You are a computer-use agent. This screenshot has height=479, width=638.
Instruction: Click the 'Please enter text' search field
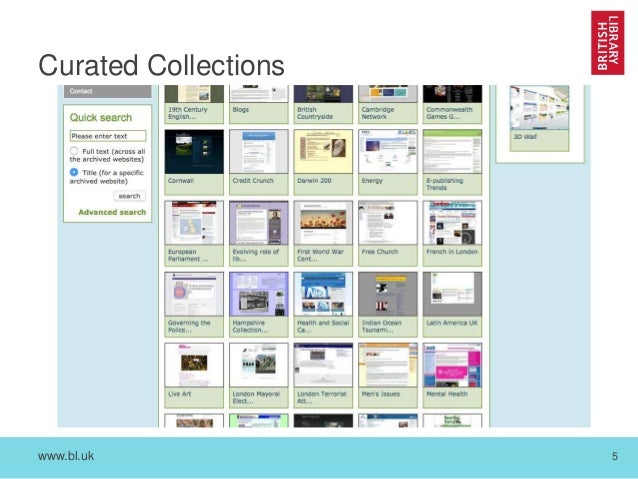coord(108,136)
